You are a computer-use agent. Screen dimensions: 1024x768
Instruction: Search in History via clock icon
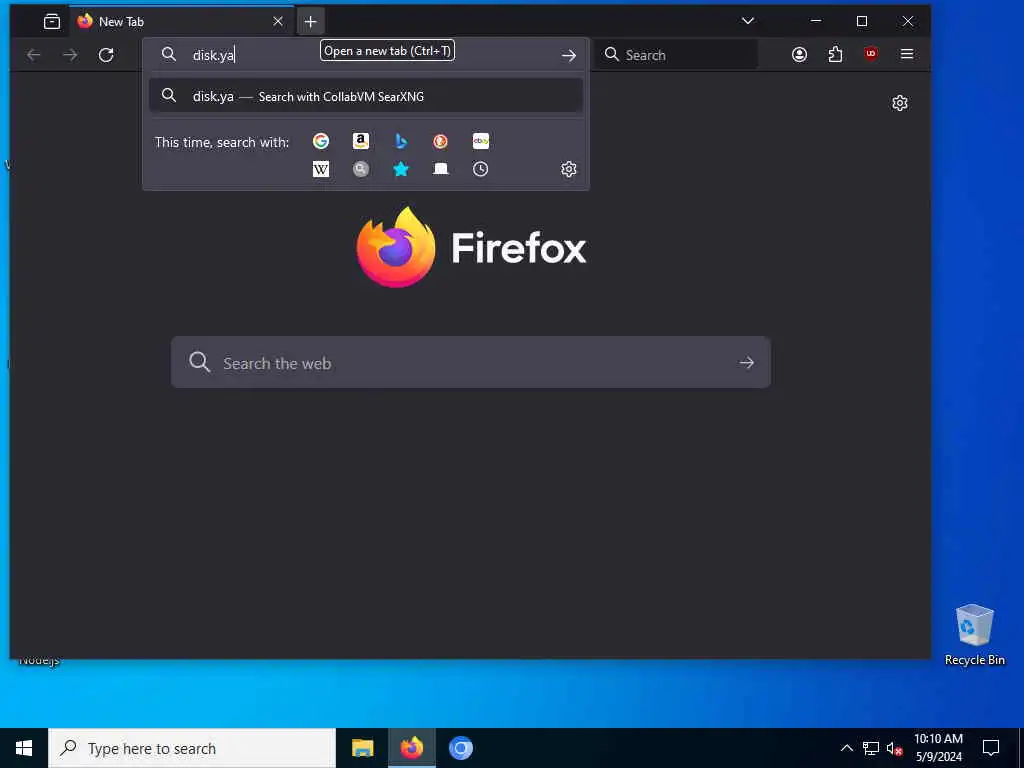pos(481,169)
